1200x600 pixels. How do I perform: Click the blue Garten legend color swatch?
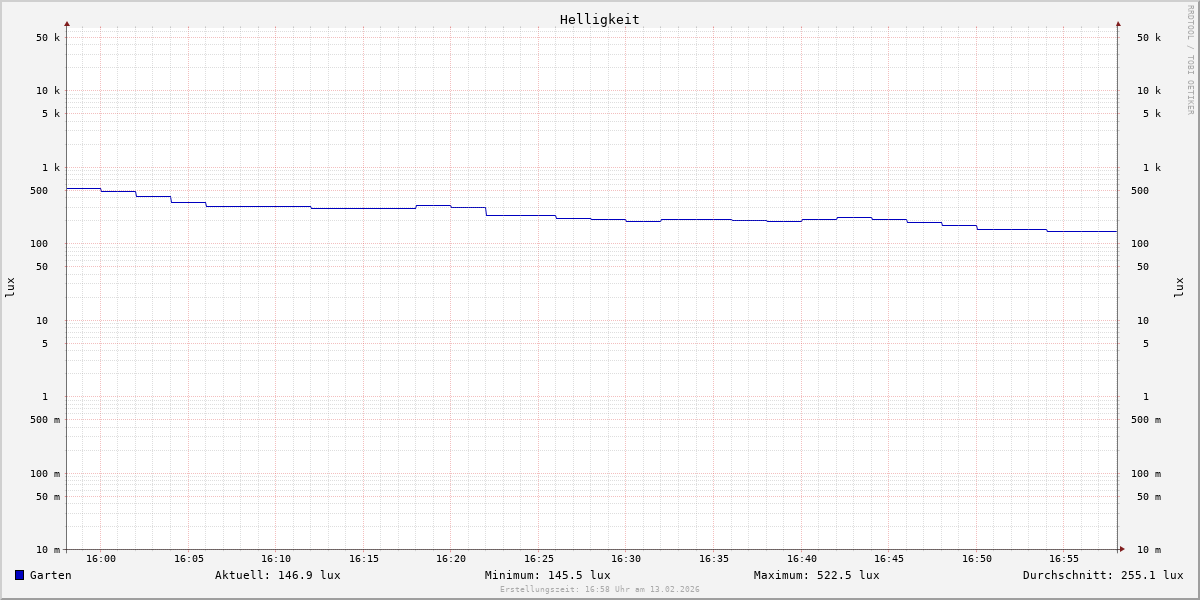click(19, 575)
